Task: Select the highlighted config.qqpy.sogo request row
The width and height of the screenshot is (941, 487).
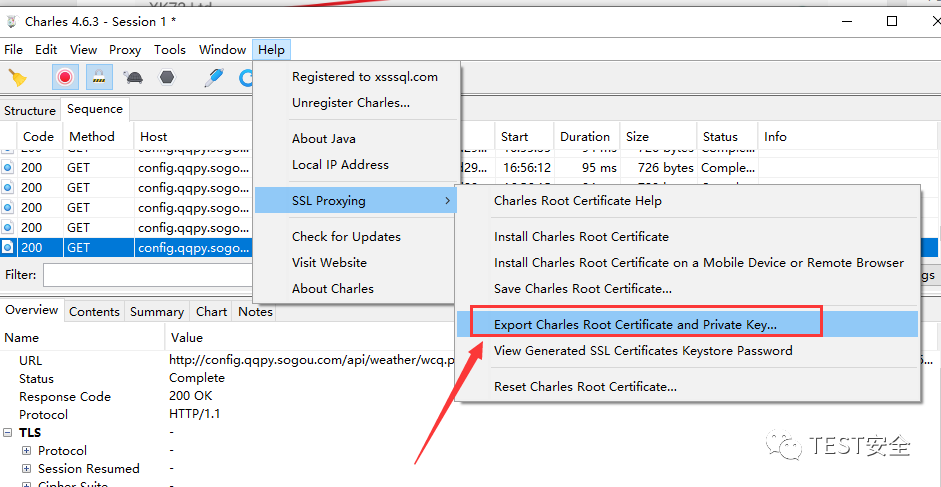Action: coord(127,247)
